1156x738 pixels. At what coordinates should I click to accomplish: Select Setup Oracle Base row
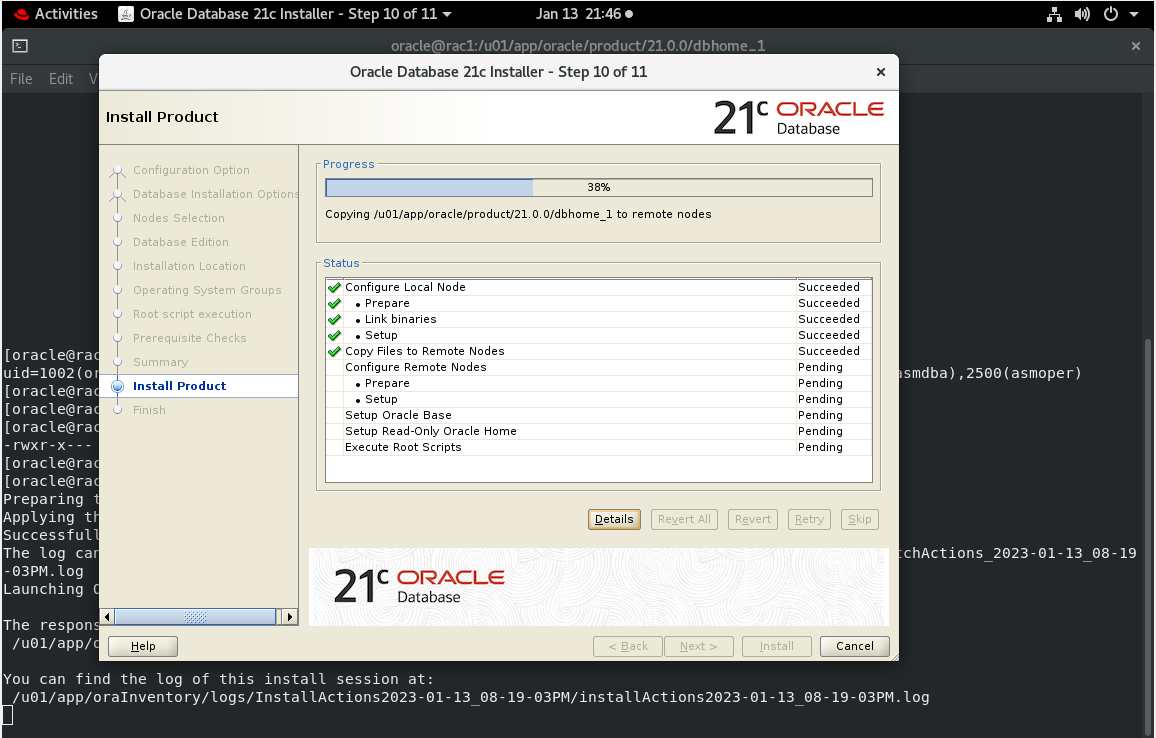[x=599, y=415]
